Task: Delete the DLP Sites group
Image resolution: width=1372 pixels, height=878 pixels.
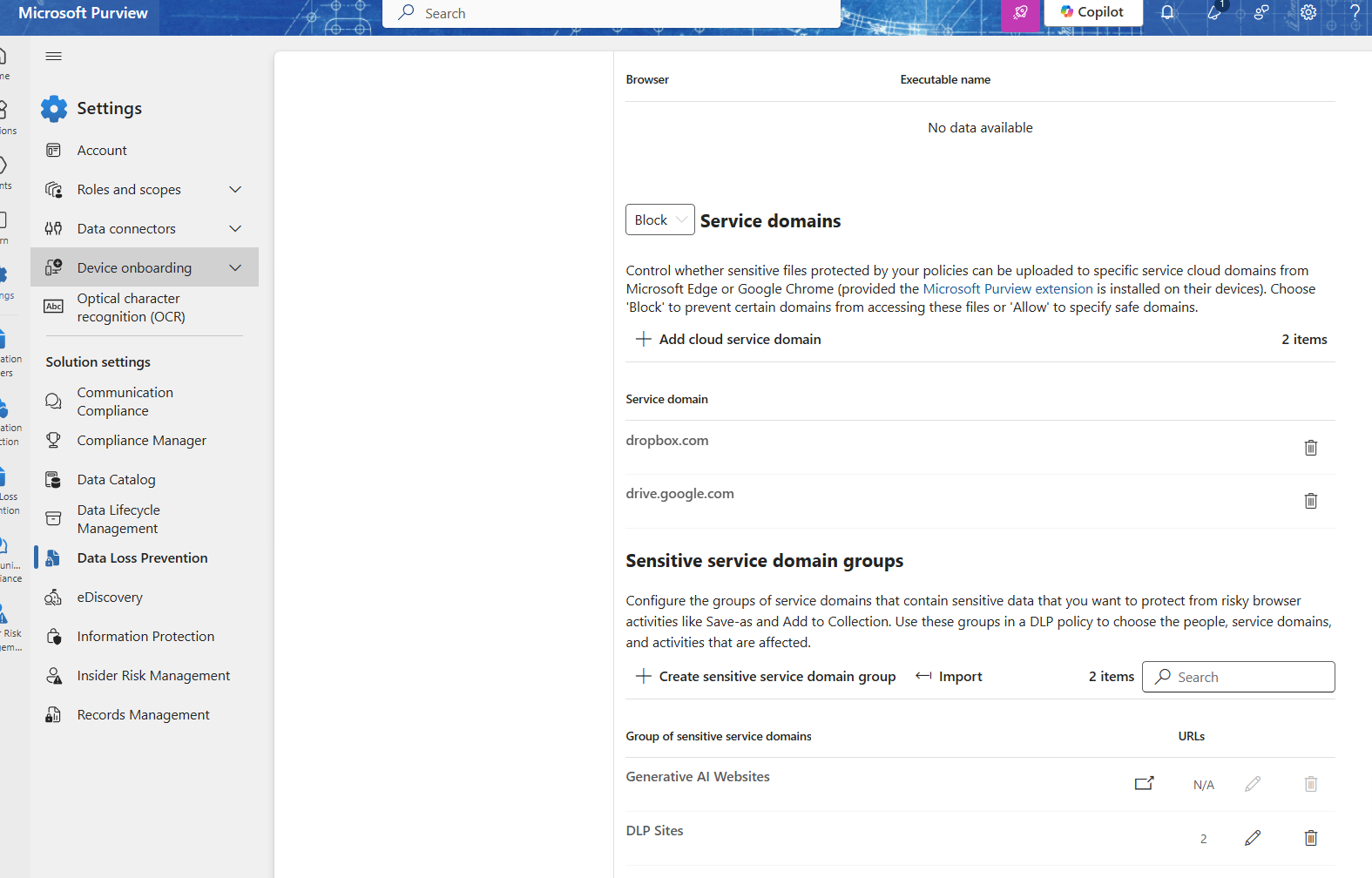Action: point(1310,838)
